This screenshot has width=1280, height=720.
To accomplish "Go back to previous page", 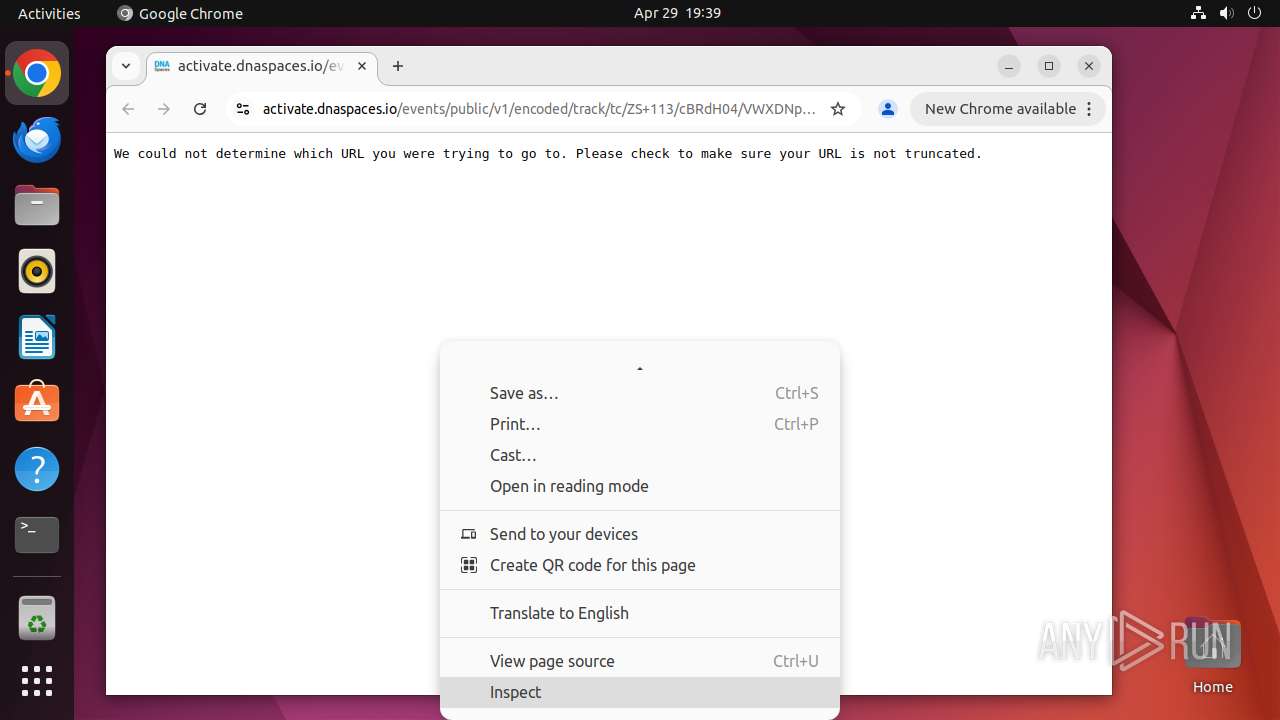I will (128, 109).
